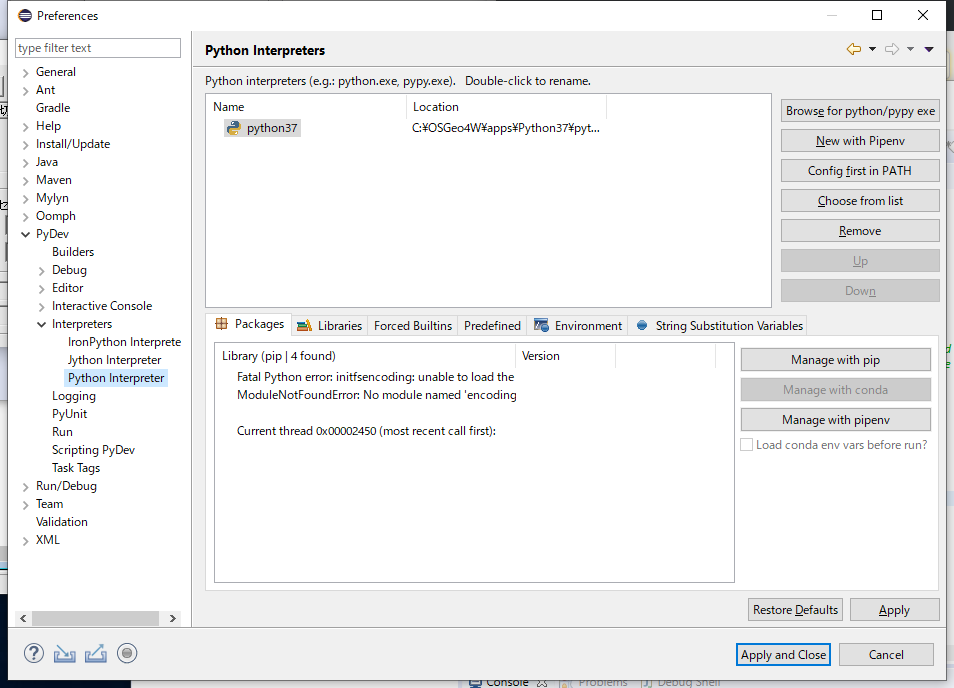Select Jython Interpreter in the tree
The height and width of the screenshot is (688, 954).
pos(114,360)
